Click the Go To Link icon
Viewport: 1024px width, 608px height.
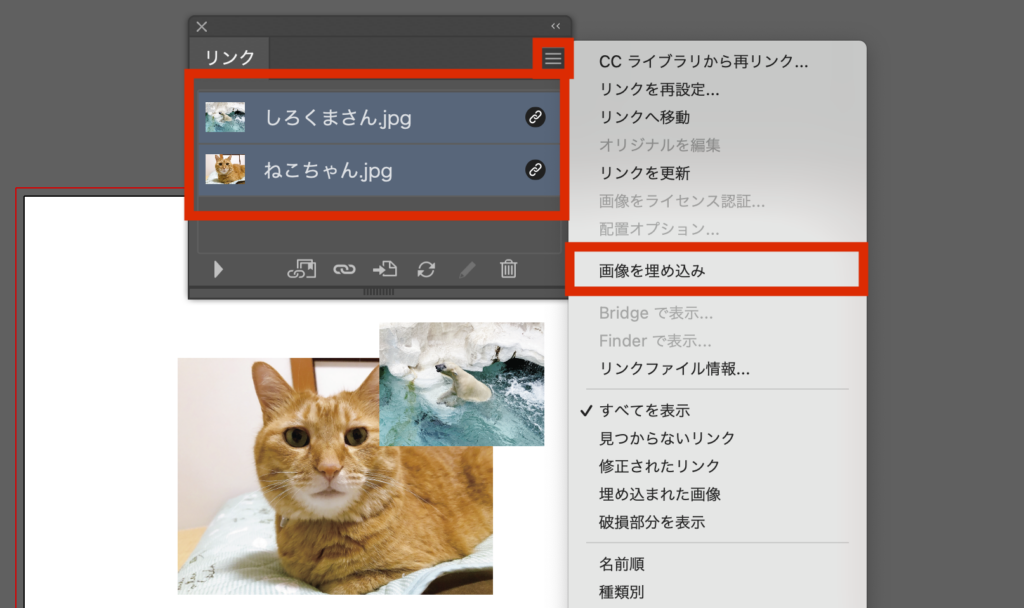click(385, 269)
